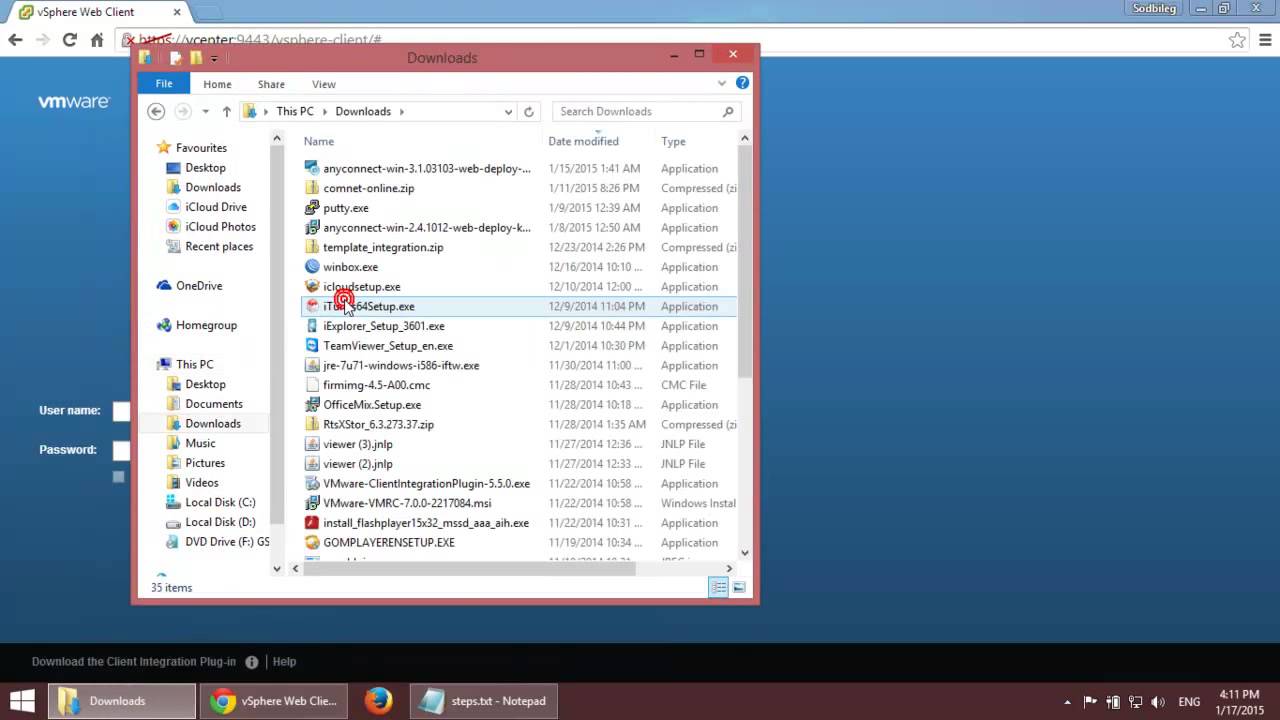Click the comnet-online.zip archive icon
The width and height of the screenshot is (1280, 720).
tap(312, 188)
